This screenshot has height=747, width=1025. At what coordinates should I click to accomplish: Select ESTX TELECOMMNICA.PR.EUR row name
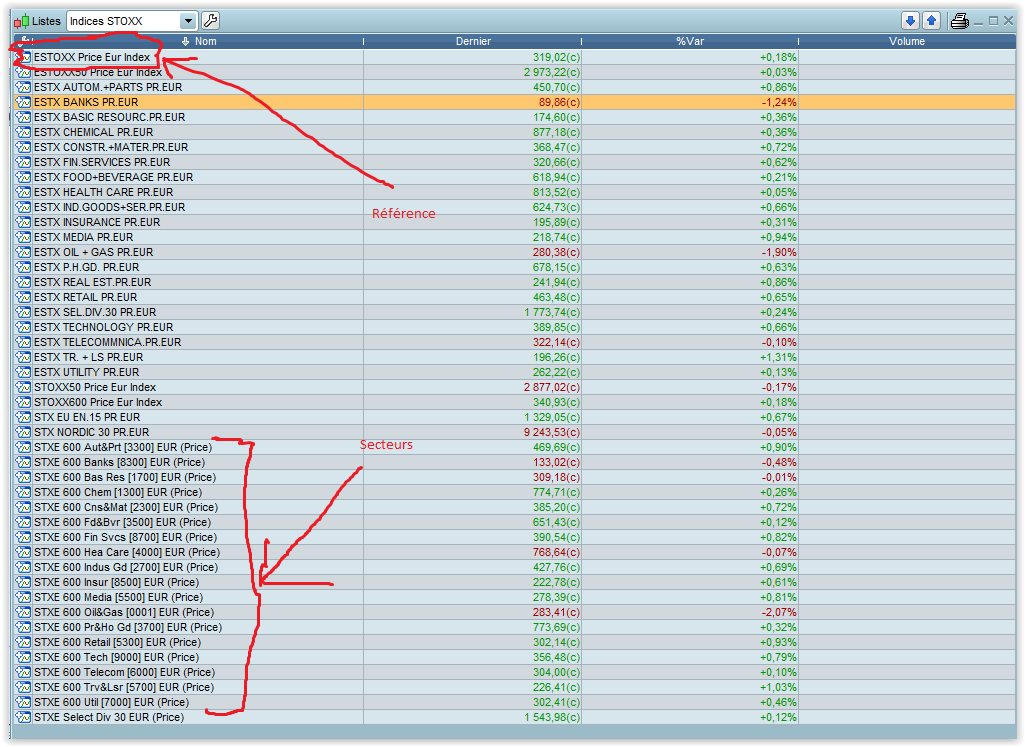(108, 342)
